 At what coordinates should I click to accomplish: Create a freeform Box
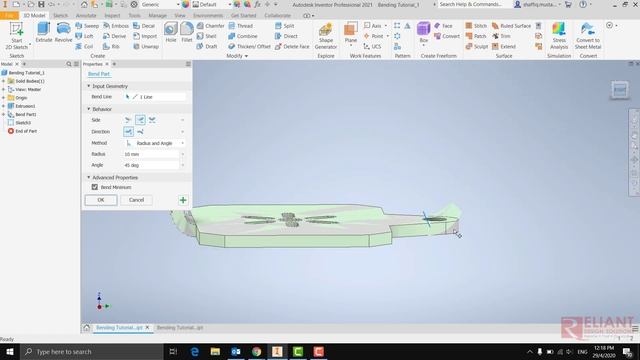coord(424,33)
